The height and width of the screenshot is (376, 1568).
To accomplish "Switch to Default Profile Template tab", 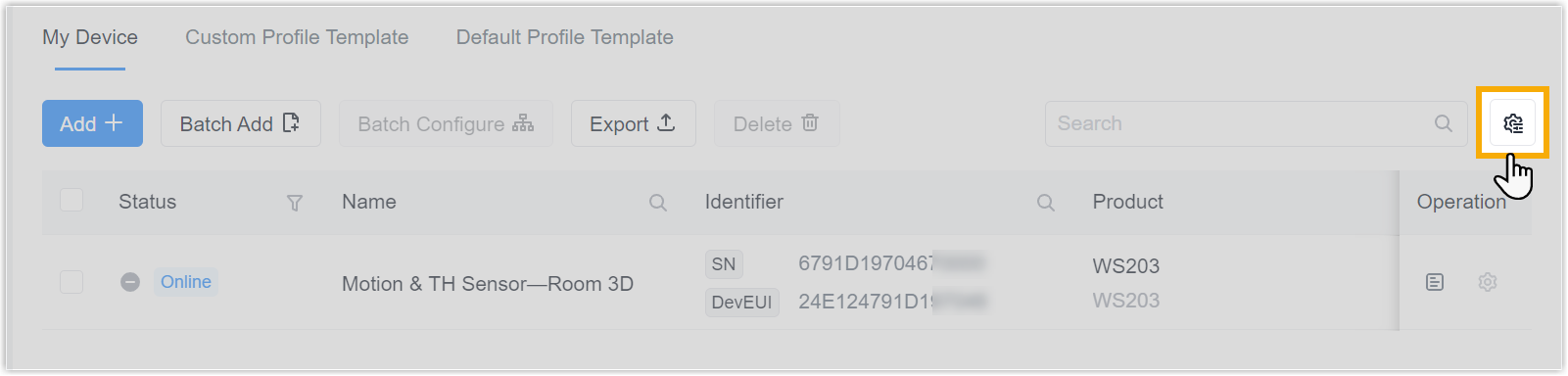I will [565, 37].
